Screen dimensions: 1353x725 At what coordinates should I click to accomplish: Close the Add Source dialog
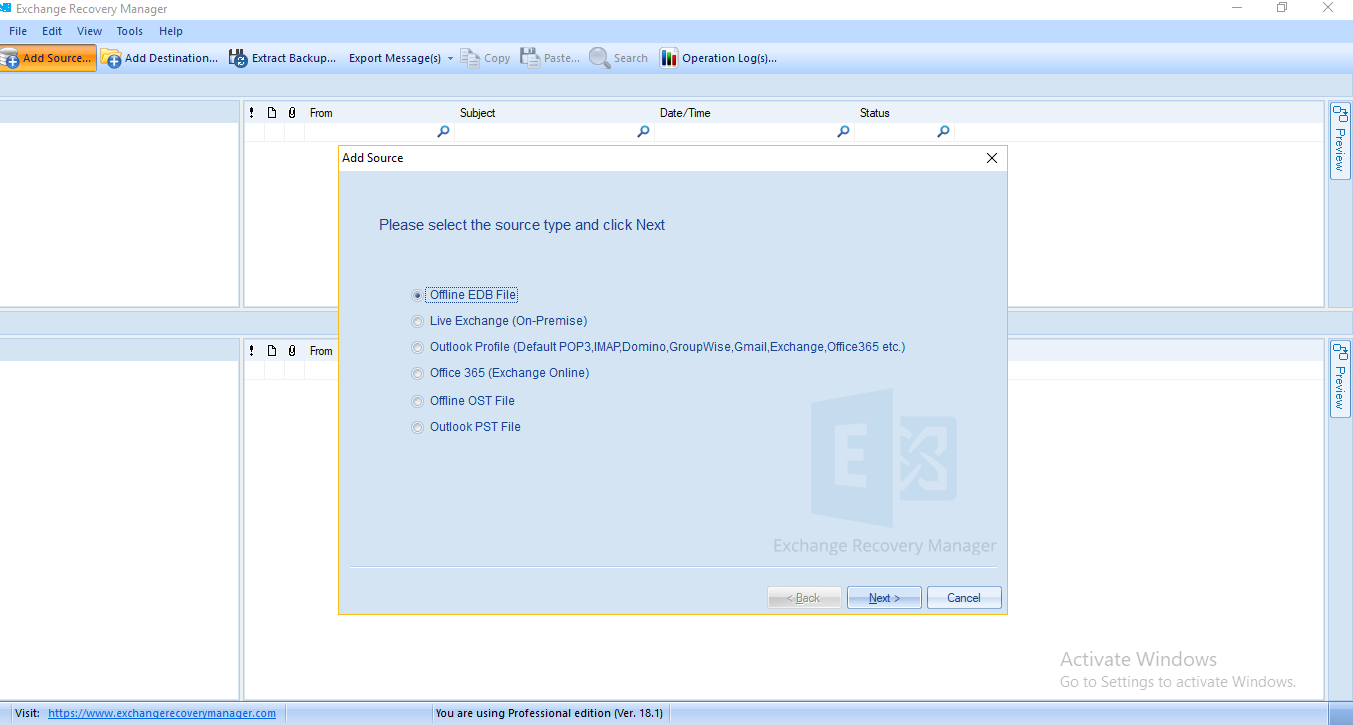pyautogui.click(x=992, y=158)
